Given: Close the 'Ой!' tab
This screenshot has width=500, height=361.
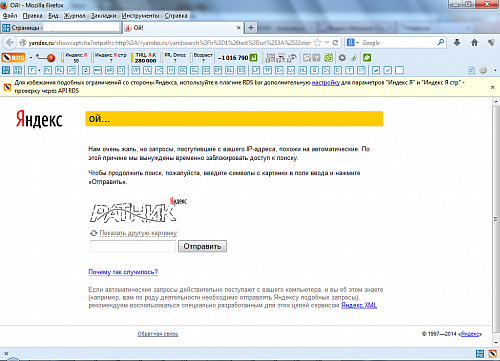Looking at the screenshot, I should 239,28.
